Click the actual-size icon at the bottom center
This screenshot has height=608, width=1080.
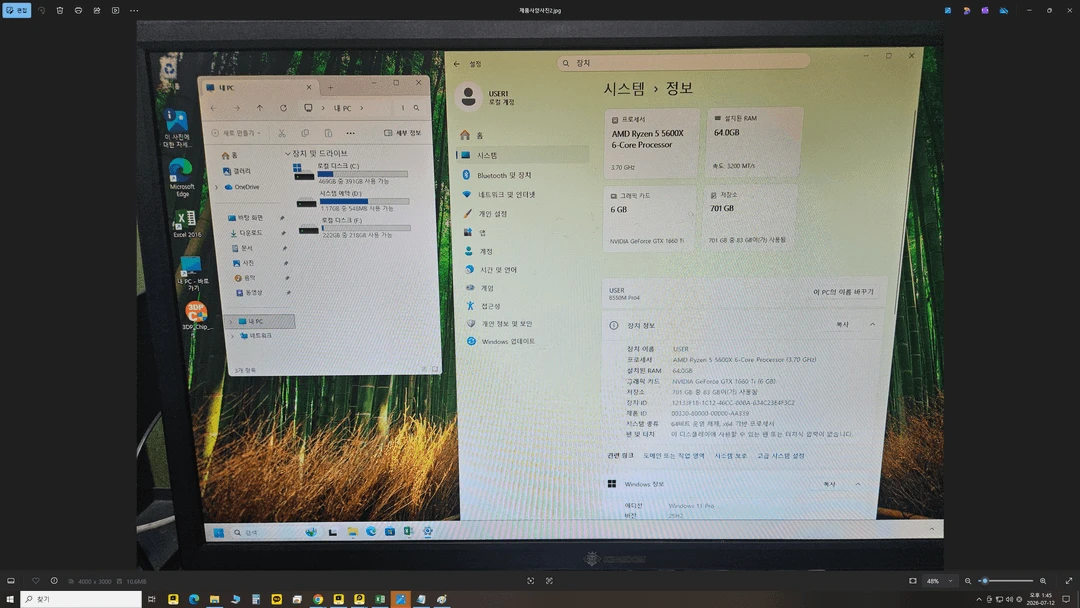coord(550,581)
